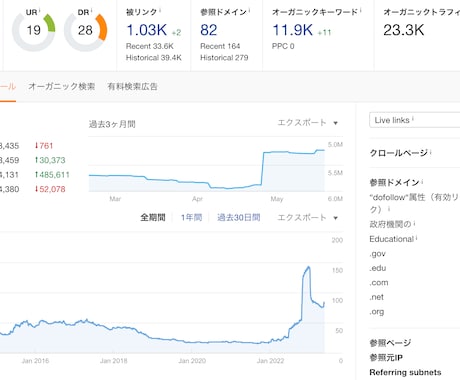This screenshot has height=380, width=460.
Task: Click the Jan 2020 axis label
Action: pyautogui.click(x=192, y=361)
